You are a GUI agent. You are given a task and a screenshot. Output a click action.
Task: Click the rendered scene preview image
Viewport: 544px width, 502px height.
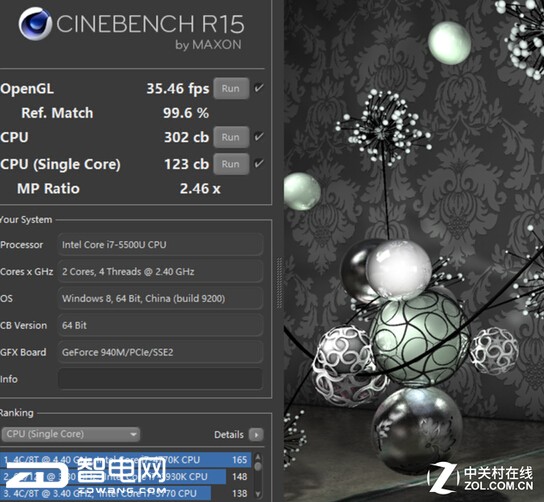[x=414, y=251]
